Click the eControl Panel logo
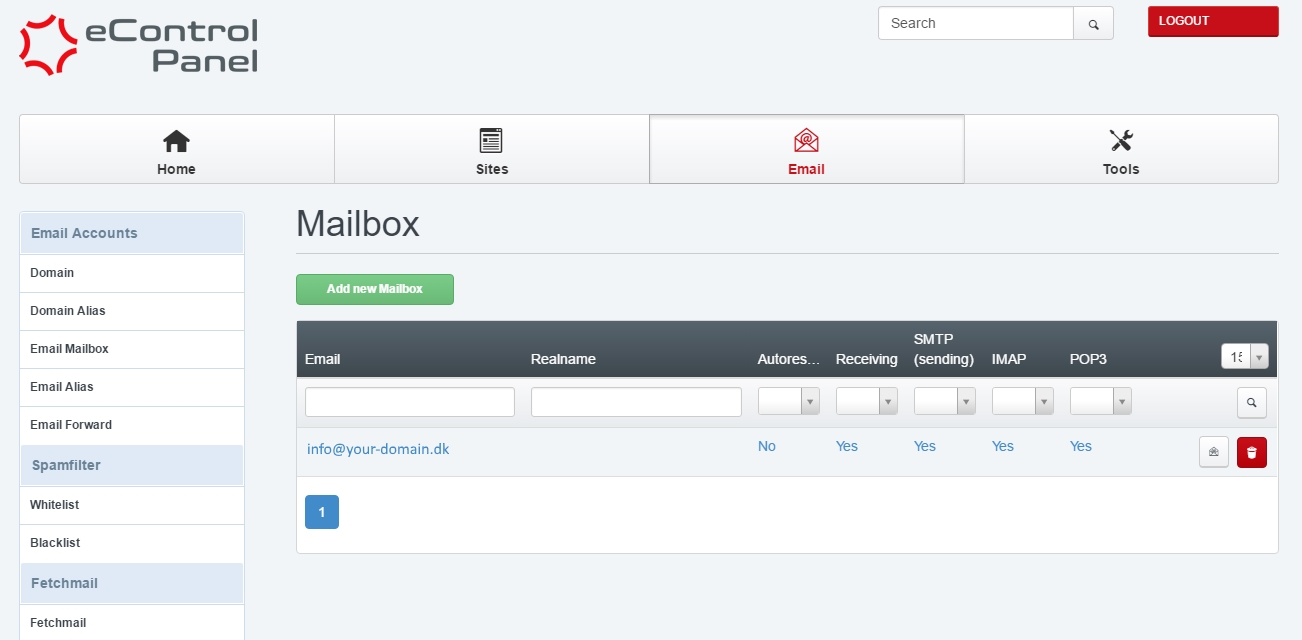Viewport: 1302px width, 640px height. coord(139,46)
